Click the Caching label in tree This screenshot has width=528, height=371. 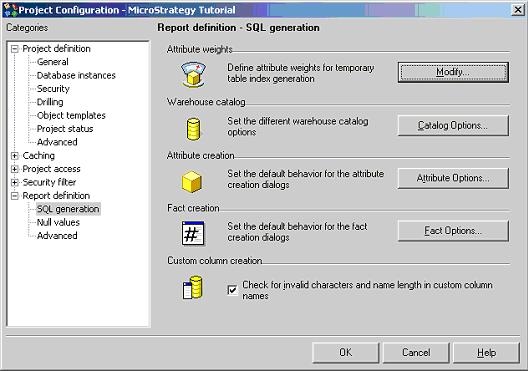pyautogui.click(x=38, y=156)
